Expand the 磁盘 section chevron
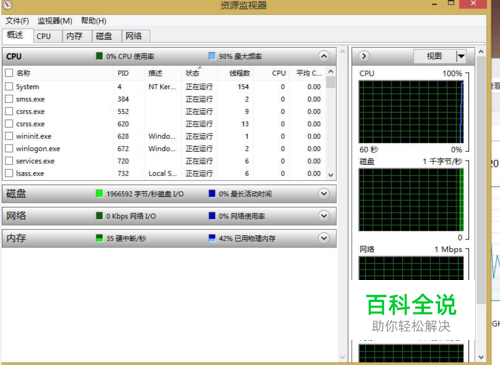500x365 pixels. [324, 194]
